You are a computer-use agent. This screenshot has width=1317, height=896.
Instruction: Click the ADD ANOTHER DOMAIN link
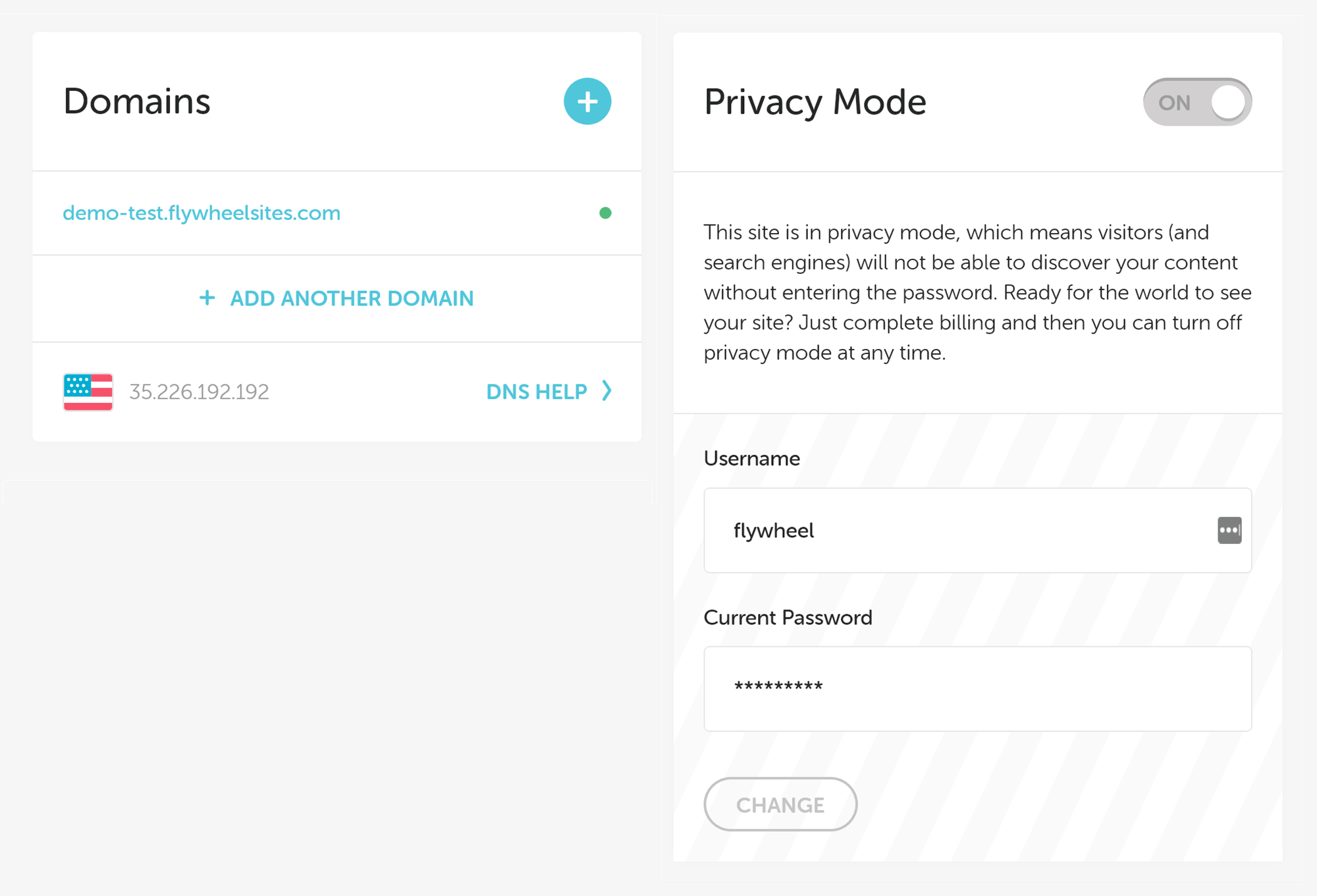pyautogui.click(x=338, y=298)
